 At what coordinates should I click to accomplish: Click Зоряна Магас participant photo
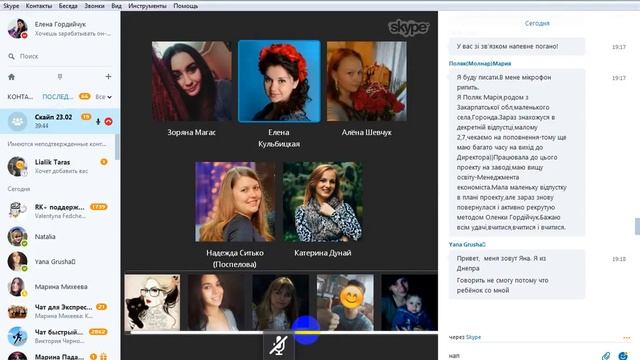click(191, 81)
